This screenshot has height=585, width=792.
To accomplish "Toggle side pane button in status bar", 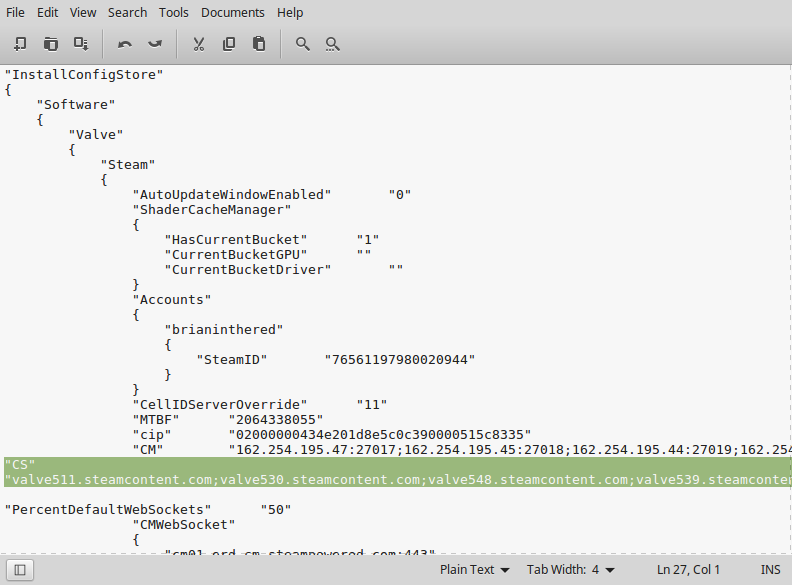I will pyautogui.click(x=20, y=570).
